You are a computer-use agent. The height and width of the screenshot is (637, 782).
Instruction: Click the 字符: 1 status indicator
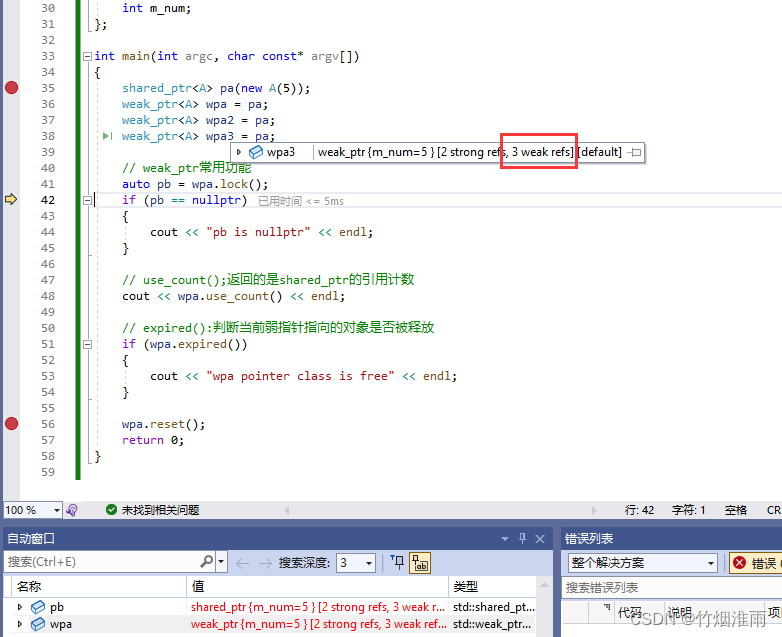pyautogui.click(x=688, y=510)
